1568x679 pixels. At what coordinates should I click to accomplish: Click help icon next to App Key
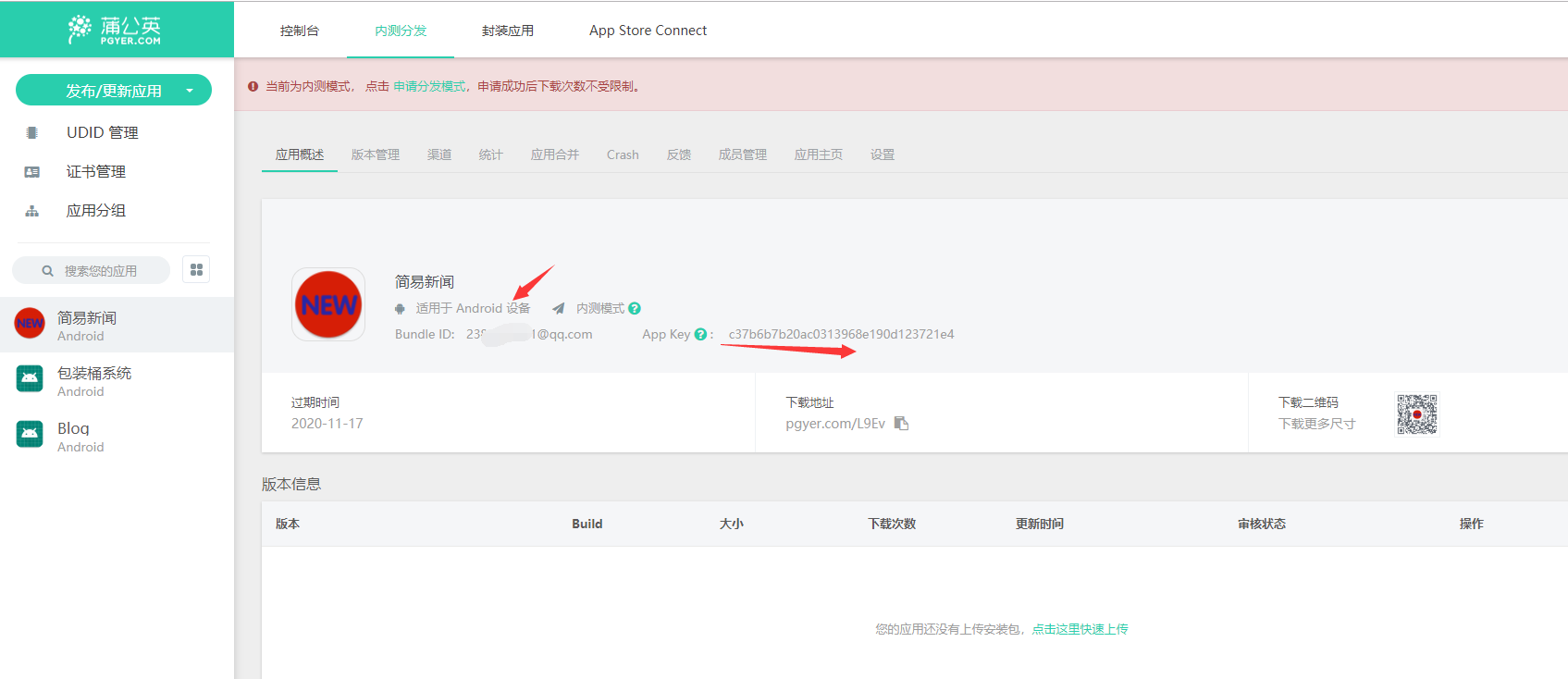700,335
